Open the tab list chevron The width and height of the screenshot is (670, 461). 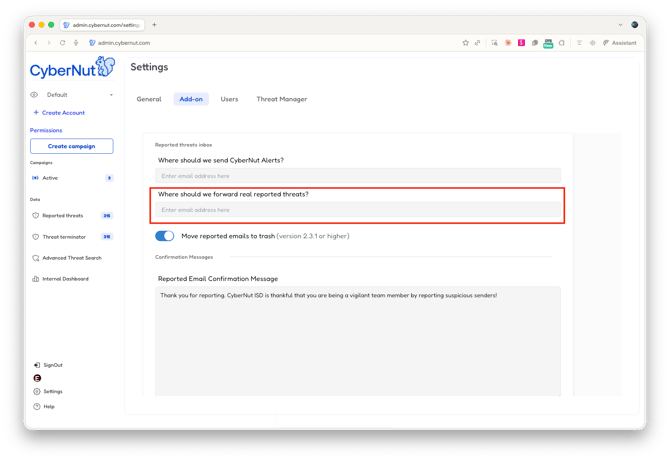click(620, 25)
